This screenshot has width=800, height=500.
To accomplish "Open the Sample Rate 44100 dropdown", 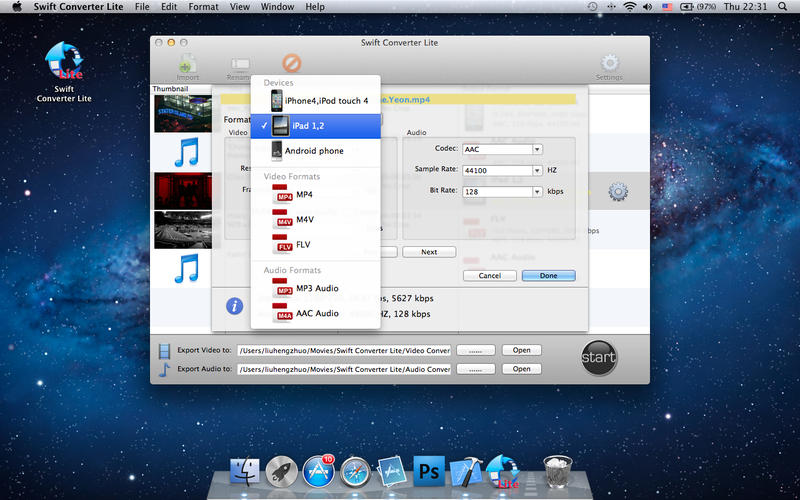I will pyautogui.click(x=538, y=170).
